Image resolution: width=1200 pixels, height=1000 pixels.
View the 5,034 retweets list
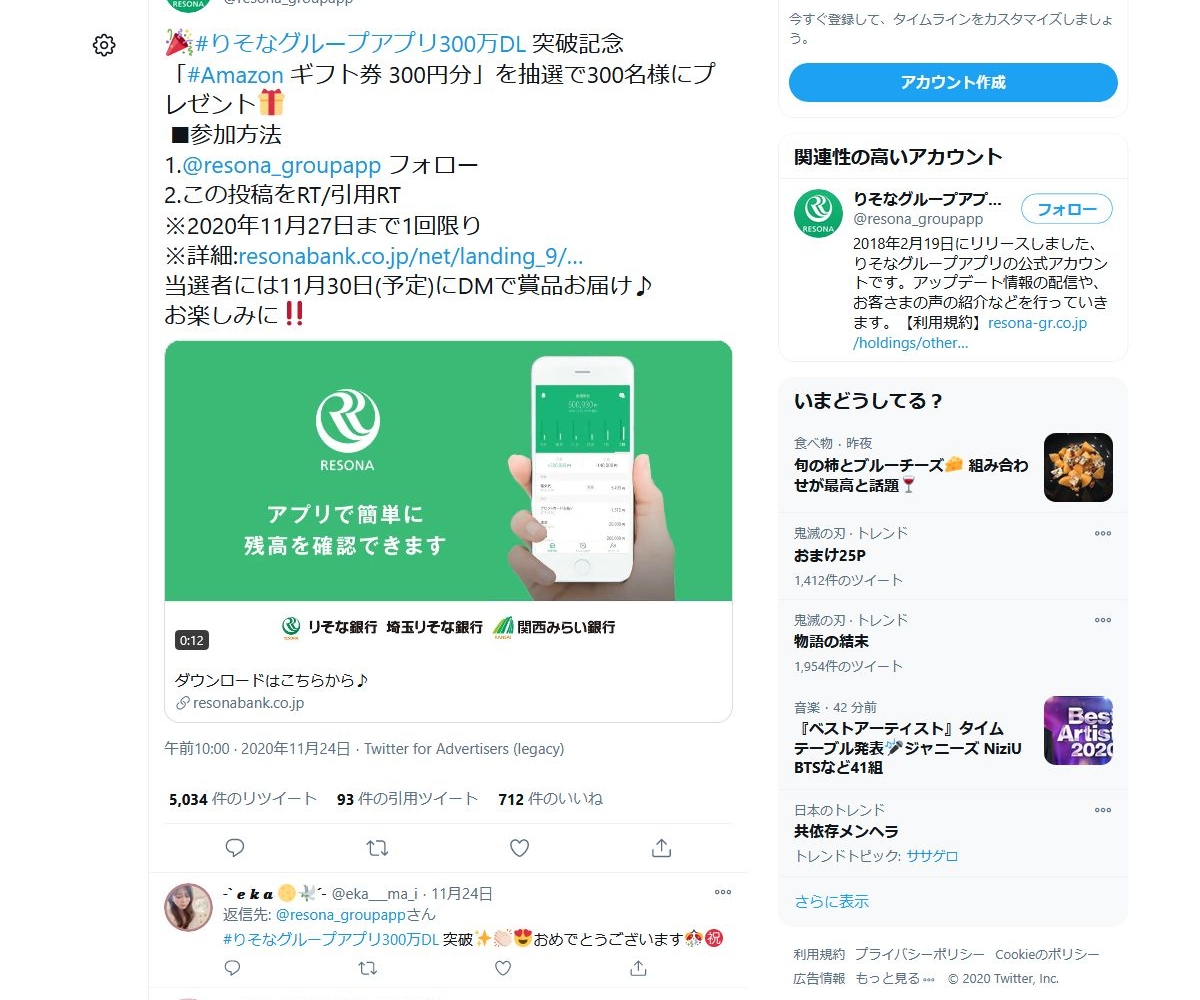point(243,799)
